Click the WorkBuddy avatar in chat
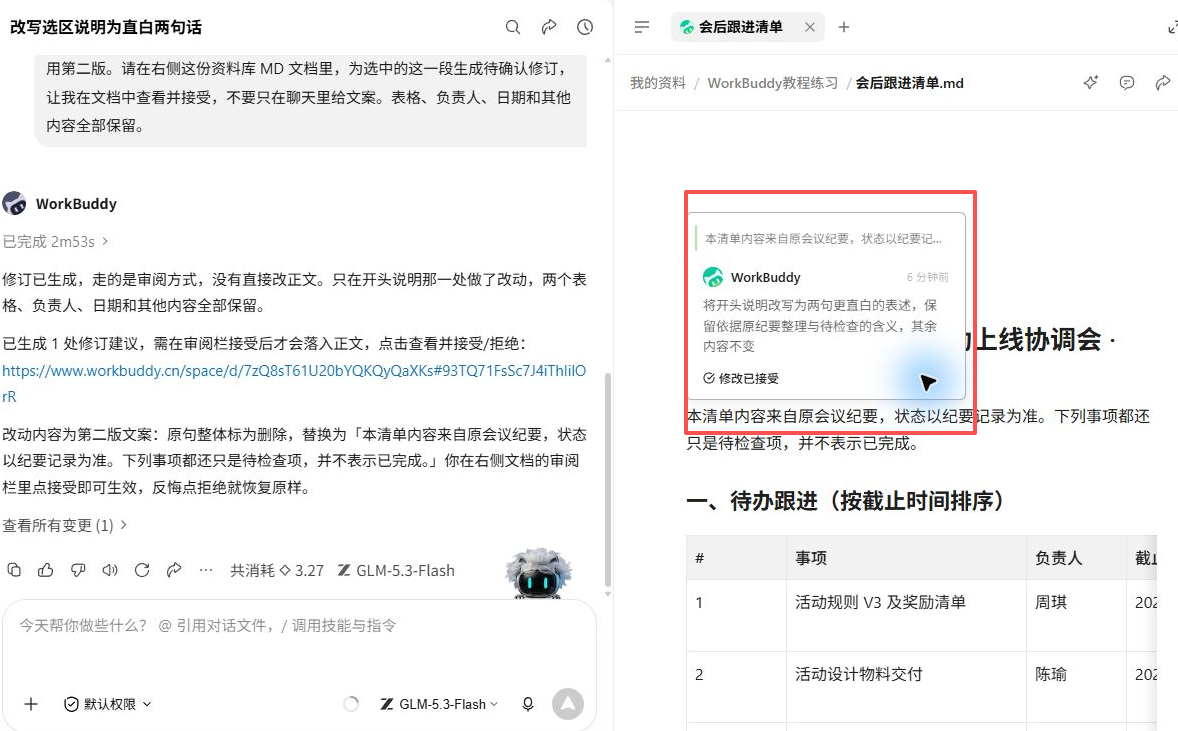Viewport: 1178px width, 731px height. pyautogui.click(x=14, y=204)
